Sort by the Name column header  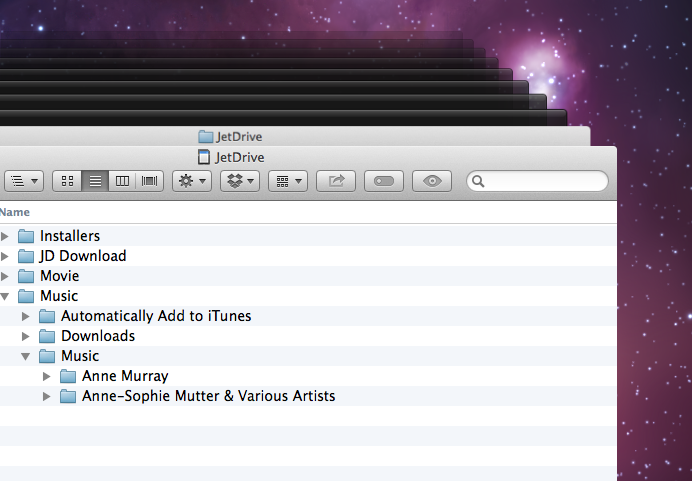tap(15, 212)
